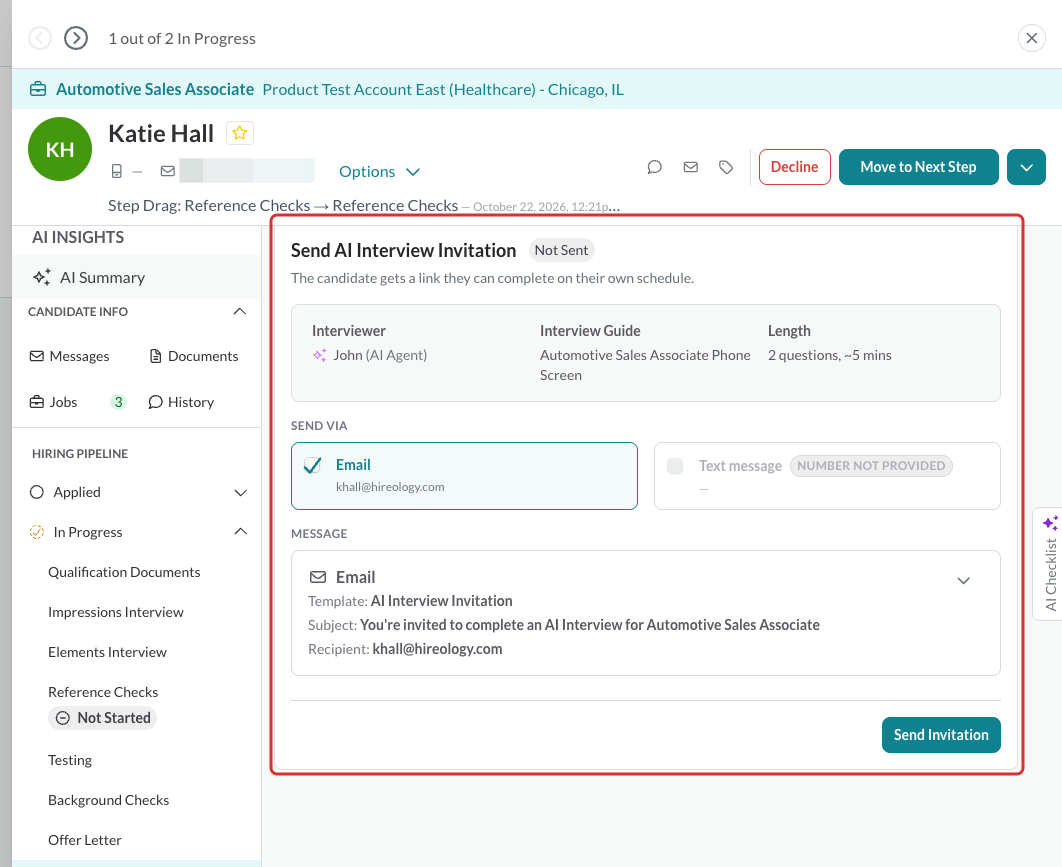Image resolution: width=1062 pixels, height=867 pixels.
Task: Select Reference Checks step
Action: (103, 692)
